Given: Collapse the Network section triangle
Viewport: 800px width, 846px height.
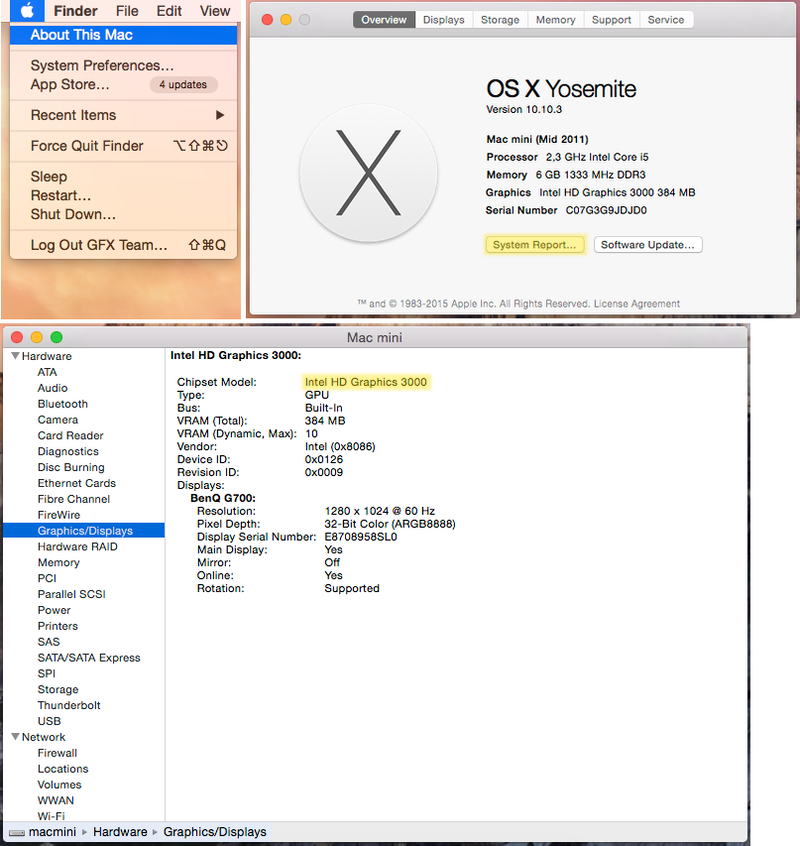Looking at the screenshot, I should 15,737.
